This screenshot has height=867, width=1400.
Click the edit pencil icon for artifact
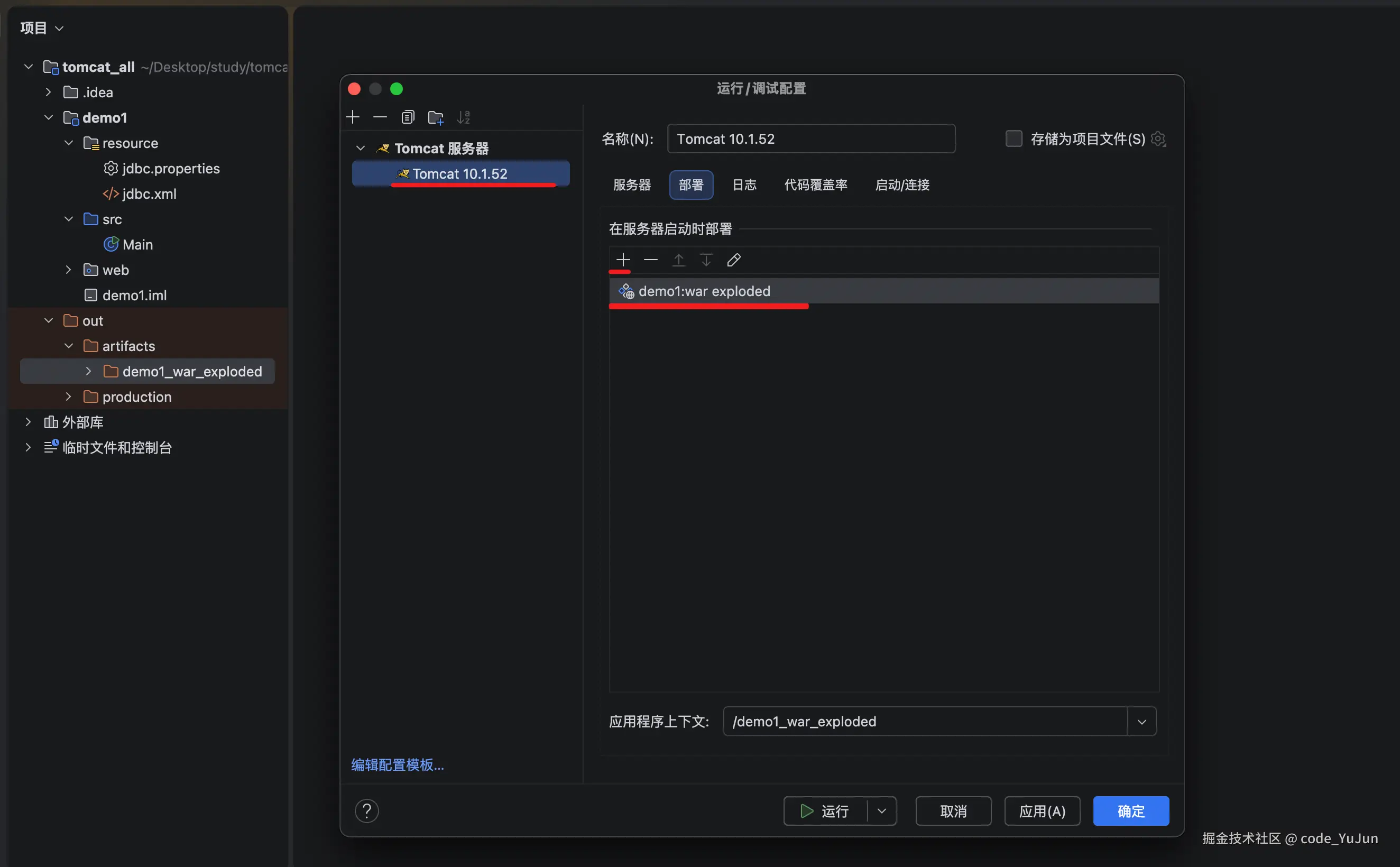pos(733,260)
